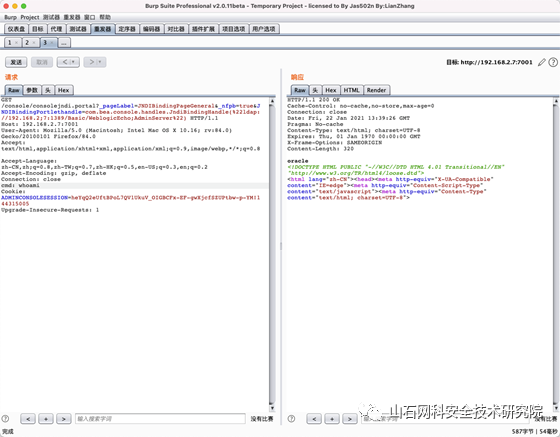The width and height of the screenshot is (560, 437).
Task: Show the response HTML view
Action: click(x=351, y=90)
